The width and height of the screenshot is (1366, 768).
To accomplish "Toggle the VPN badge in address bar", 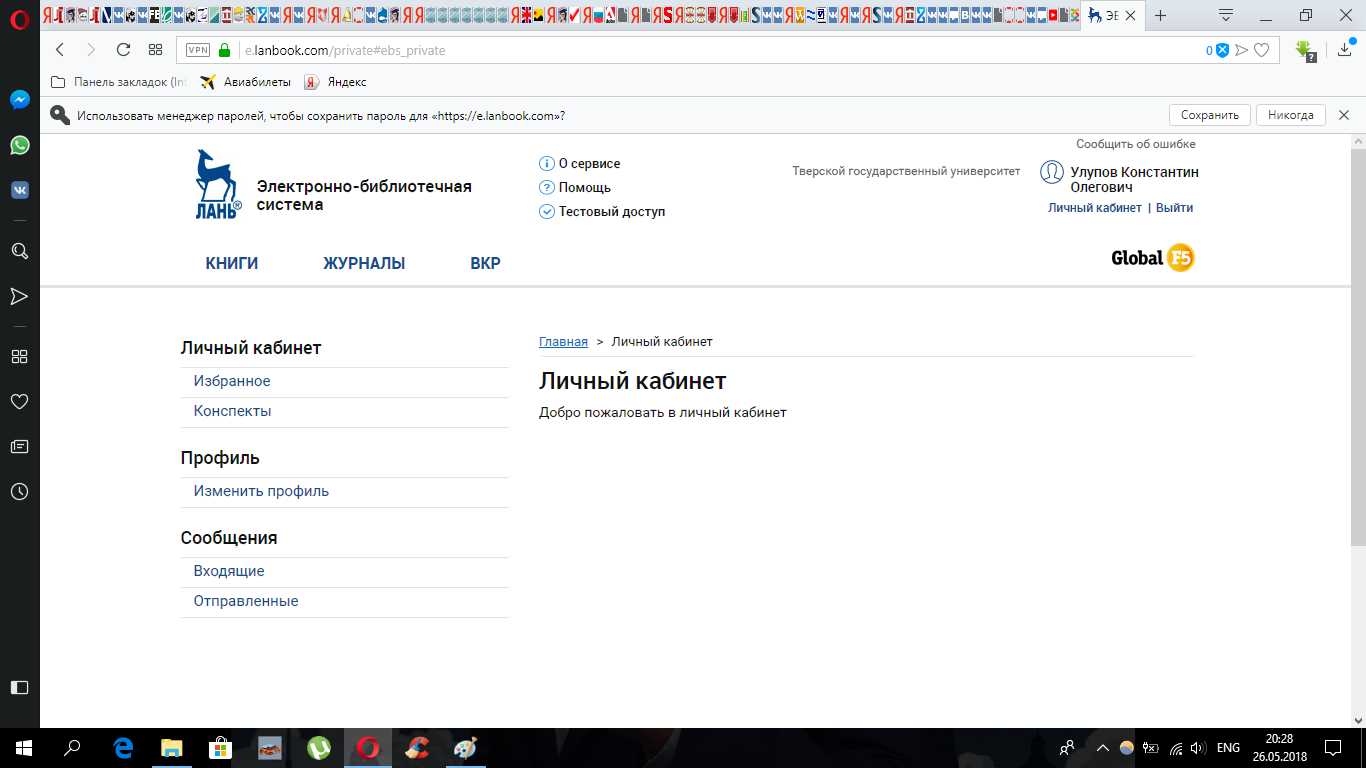I will [198, 50].
